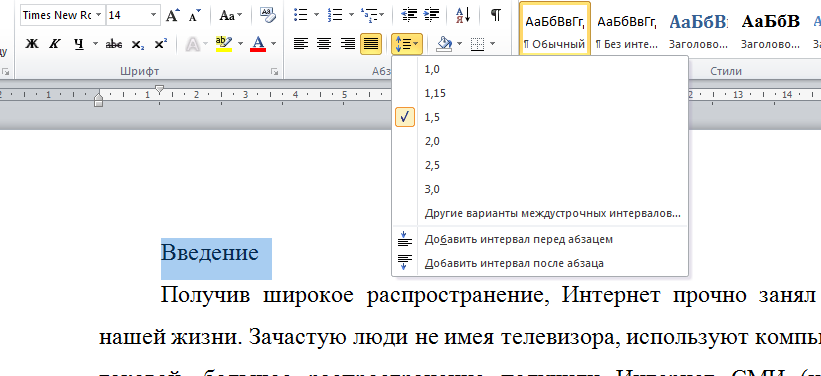
Task: Click the selected heading Введение
Action: tap(209, 253)
